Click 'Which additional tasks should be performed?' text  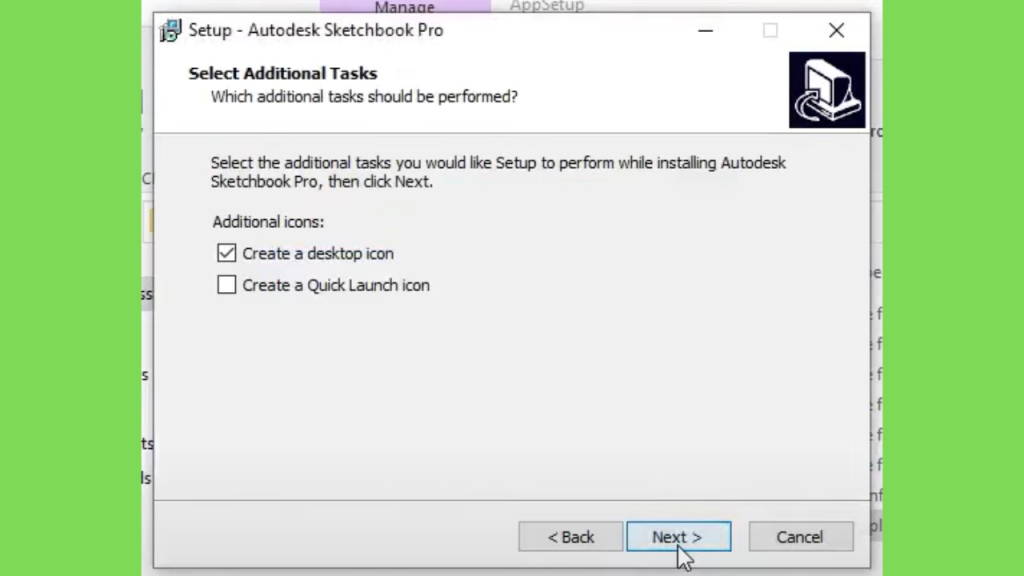click(x=364, y=97)
